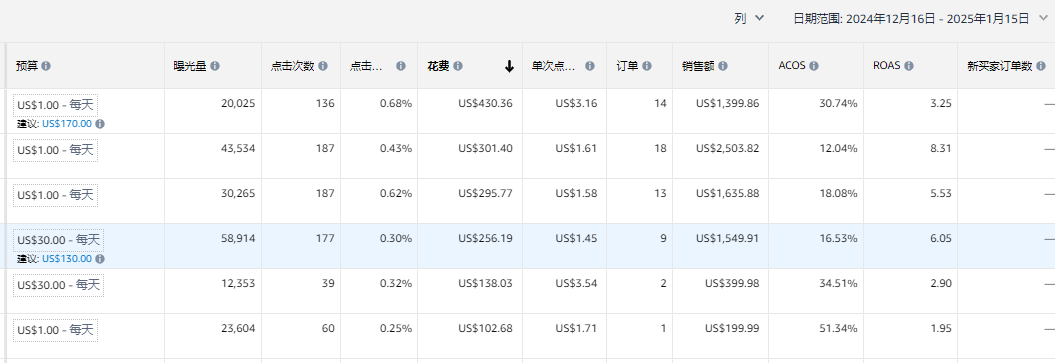1055x363 pixels.
Task: Click ACOS value 34.51%
Action: tap(838, 284)
